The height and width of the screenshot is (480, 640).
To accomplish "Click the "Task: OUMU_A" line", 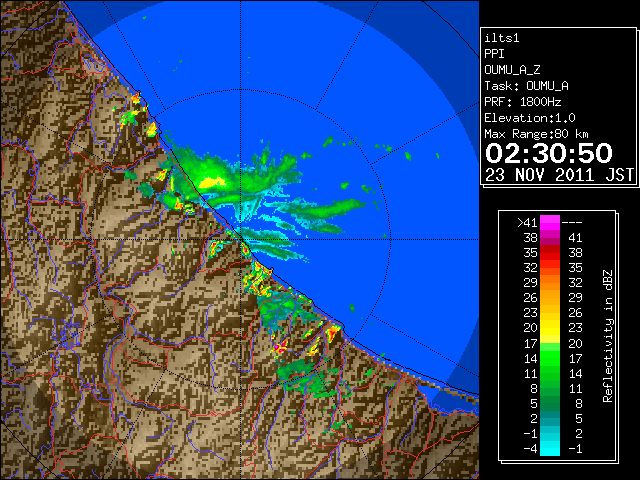I will tap(526, 86).
